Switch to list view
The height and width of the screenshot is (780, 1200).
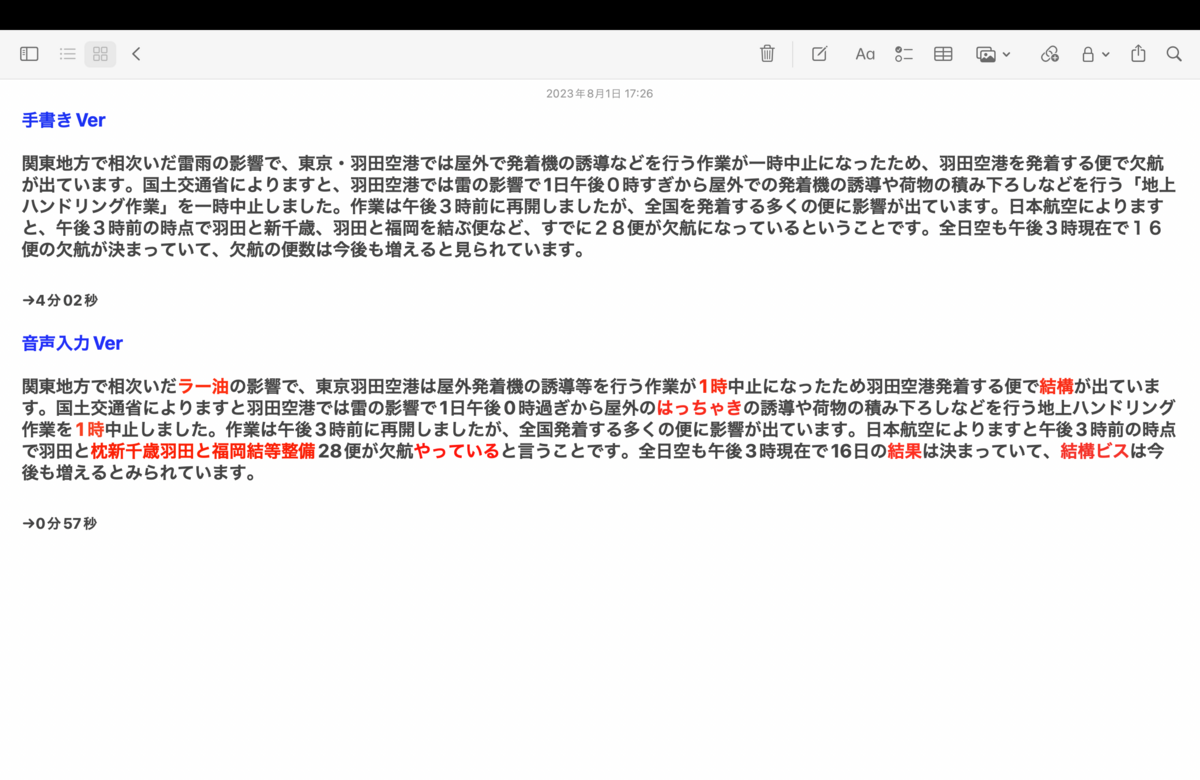(x=68, y=54)
